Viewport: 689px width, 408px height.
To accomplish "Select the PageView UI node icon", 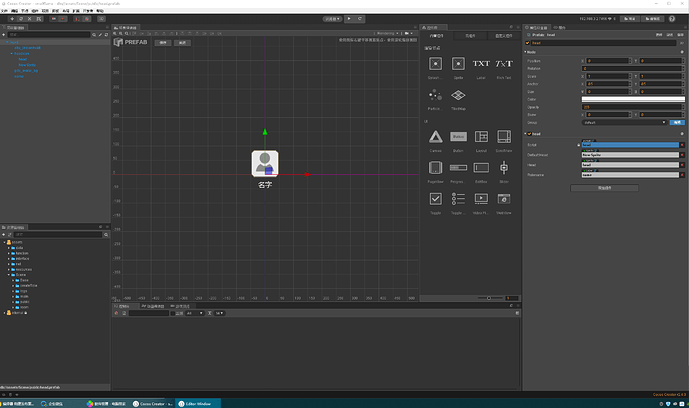I will 435,168.
